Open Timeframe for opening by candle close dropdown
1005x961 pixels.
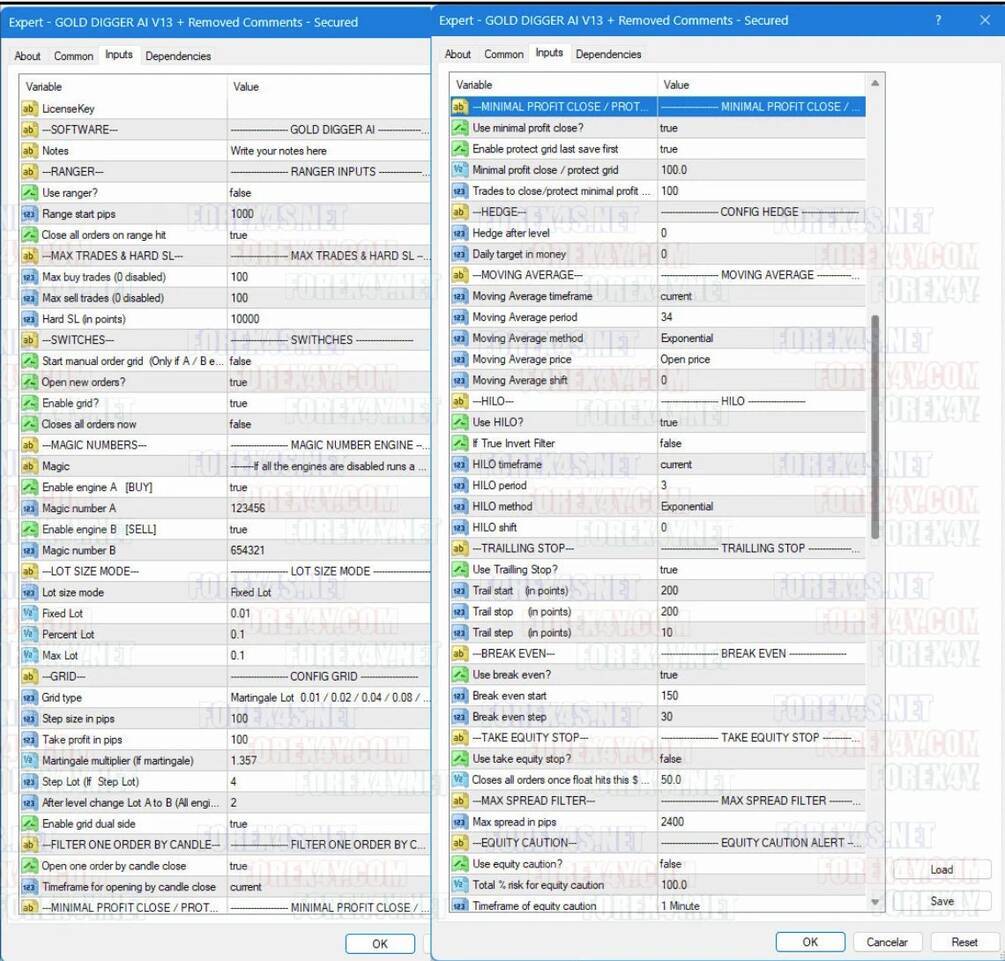pos(328,887)
